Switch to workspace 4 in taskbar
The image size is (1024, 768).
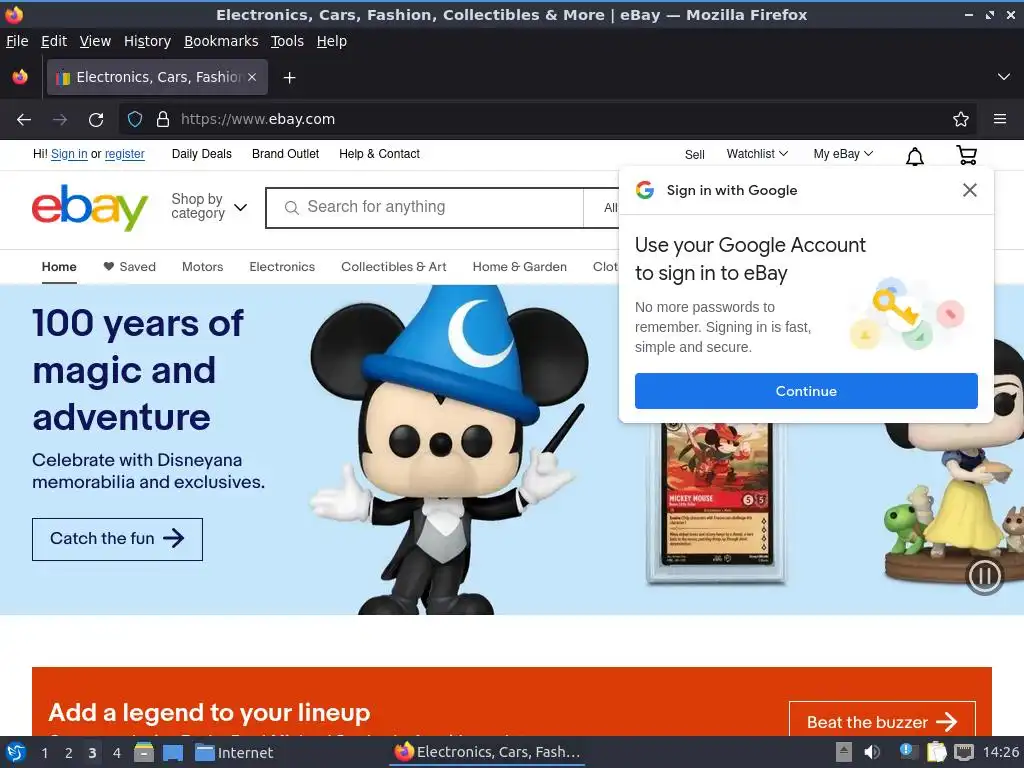coord(117,753)
